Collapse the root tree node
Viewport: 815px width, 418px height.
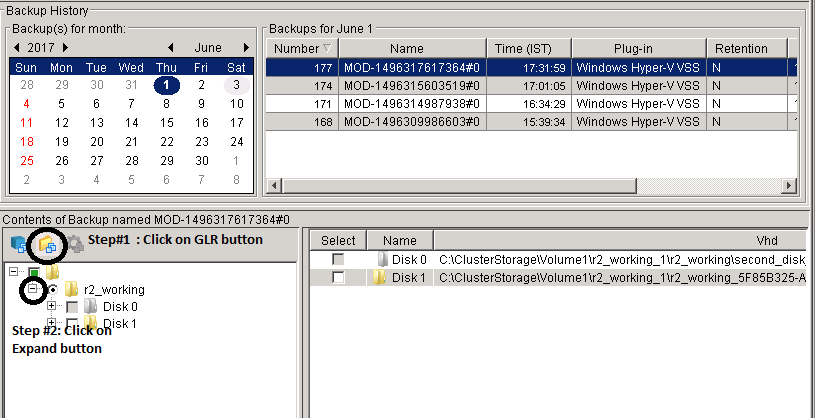(14, 272)
